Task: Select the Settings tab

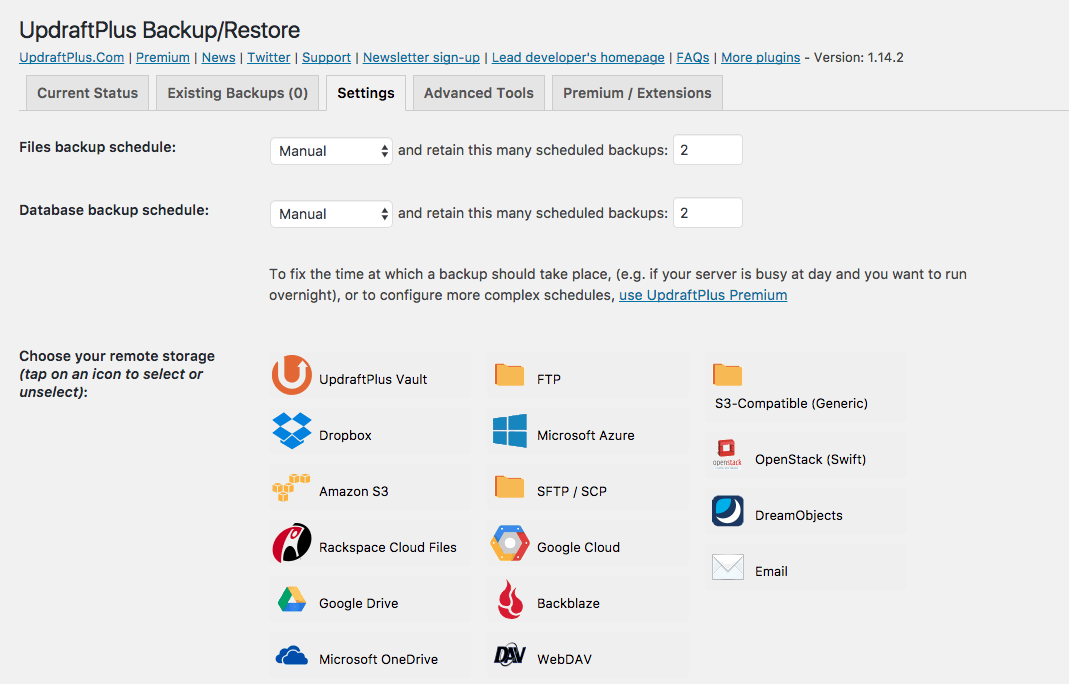Action: point(366,93)
